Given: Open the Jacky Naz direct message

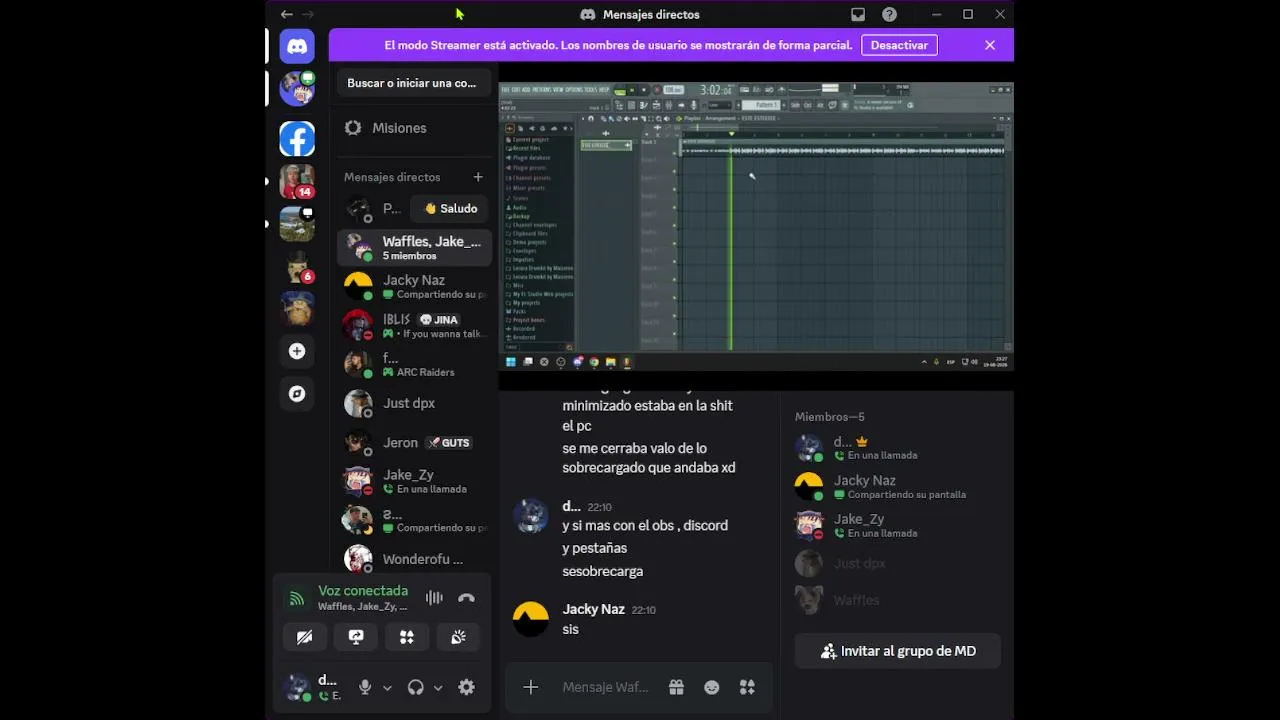Looking at the screenshot, I should [414, 287].
